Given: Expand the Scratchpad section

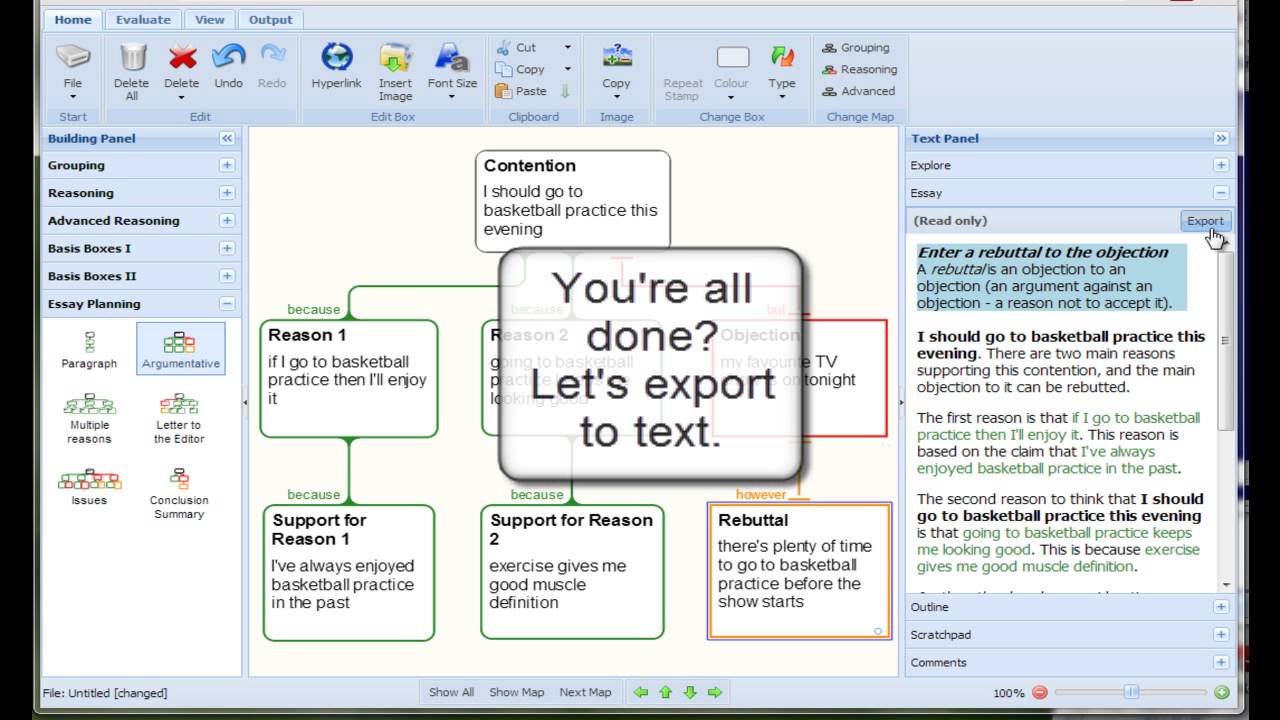Looking at the screenshot, I should click(x=1221, y=635).
